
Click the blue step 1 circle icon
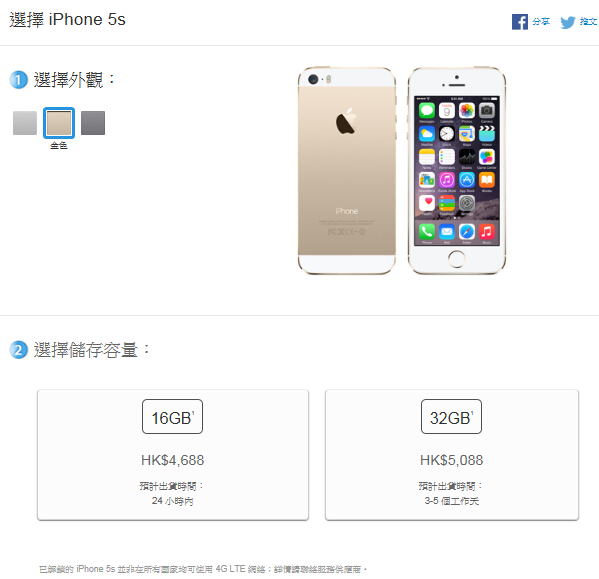click(x=19, y=80)
